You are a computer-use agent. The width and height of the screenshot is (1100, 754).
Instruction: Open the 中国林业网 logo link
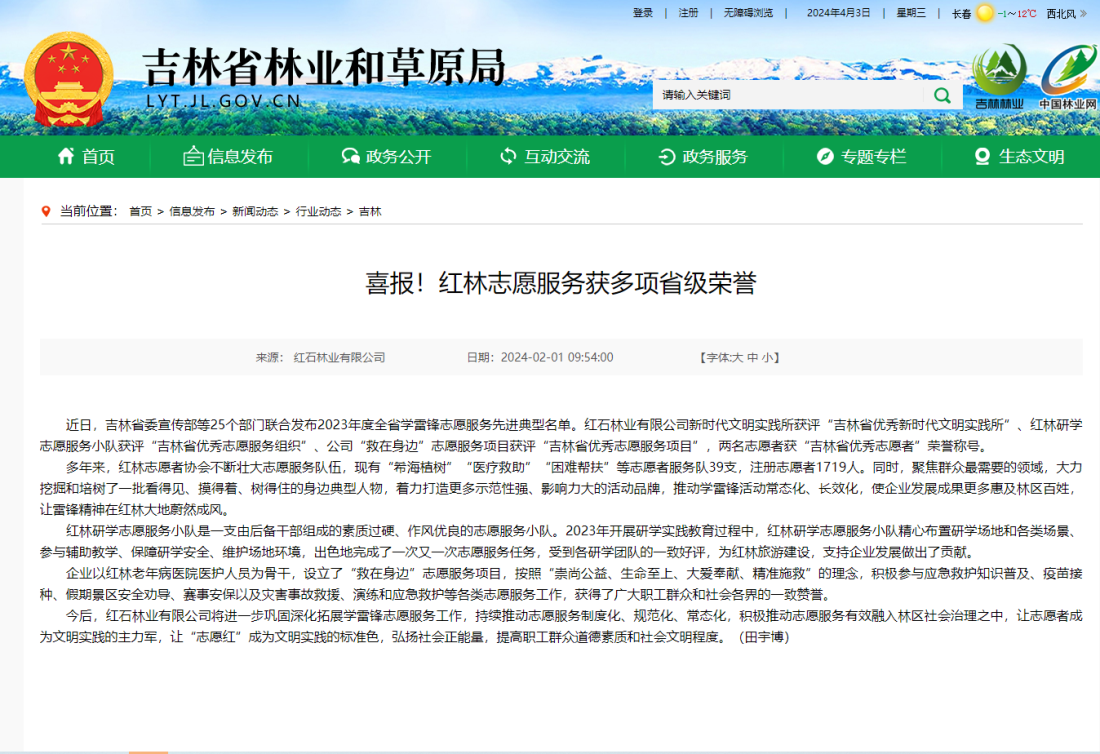click(x=1068, y=77)
